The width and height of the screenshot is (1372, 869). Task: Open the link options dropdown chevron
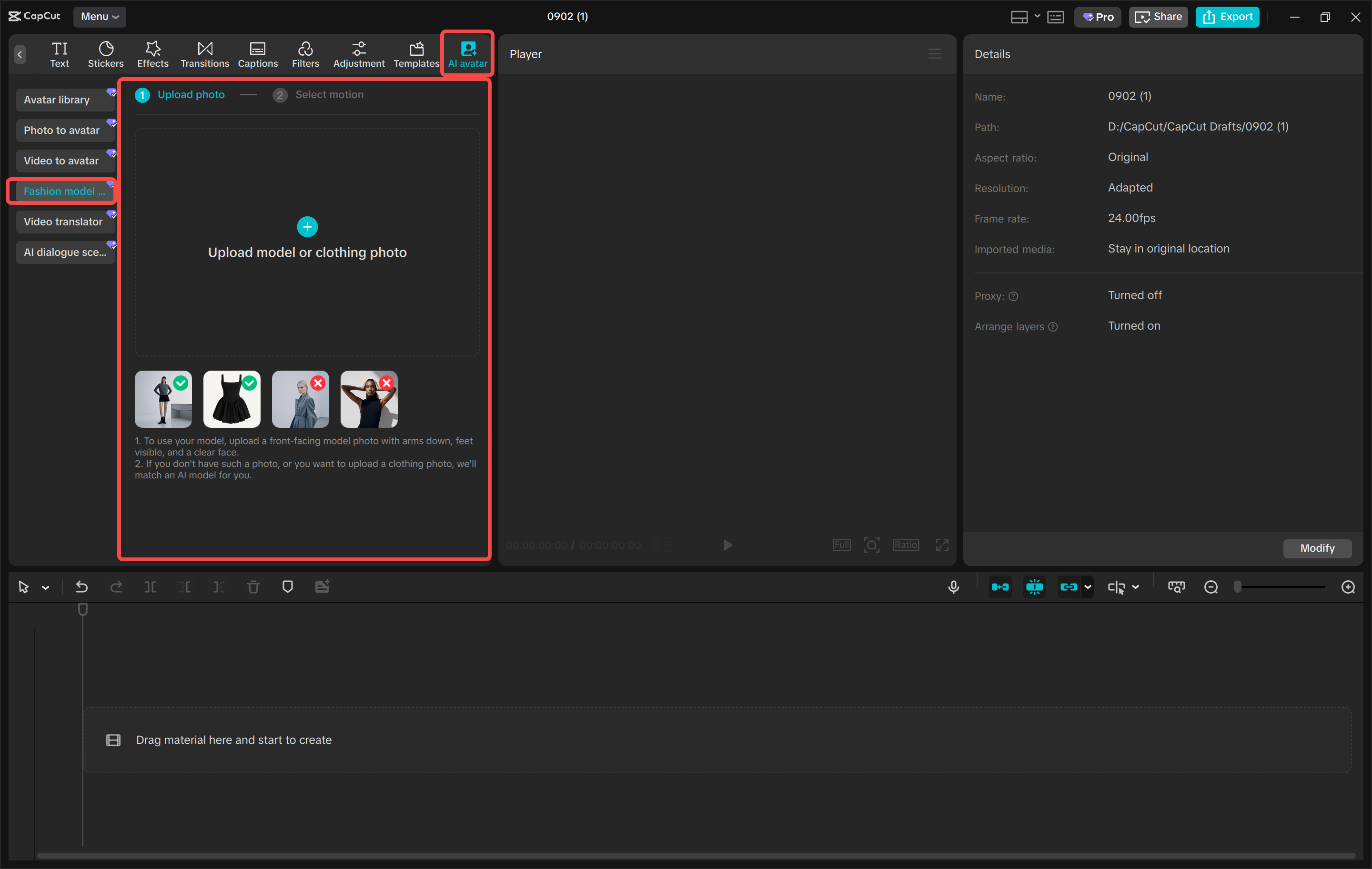point(1087,586)
